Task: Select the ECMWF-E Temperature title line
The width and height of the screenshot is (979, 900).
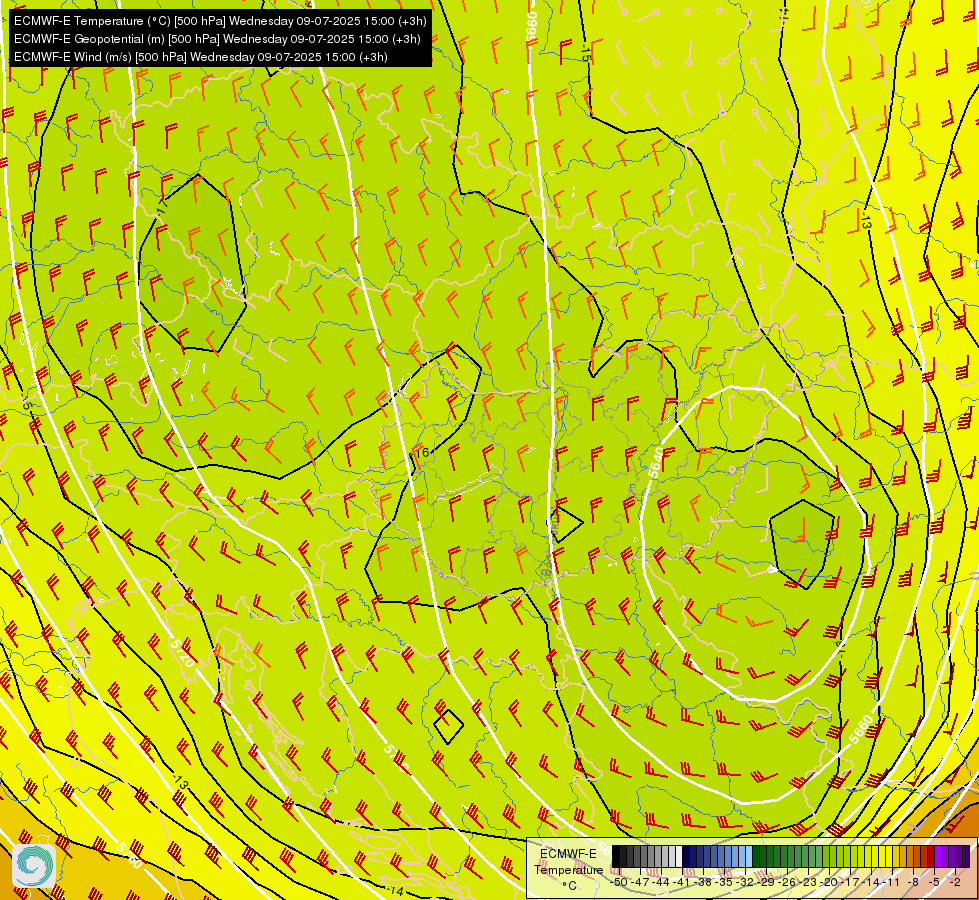Action: 220,21
